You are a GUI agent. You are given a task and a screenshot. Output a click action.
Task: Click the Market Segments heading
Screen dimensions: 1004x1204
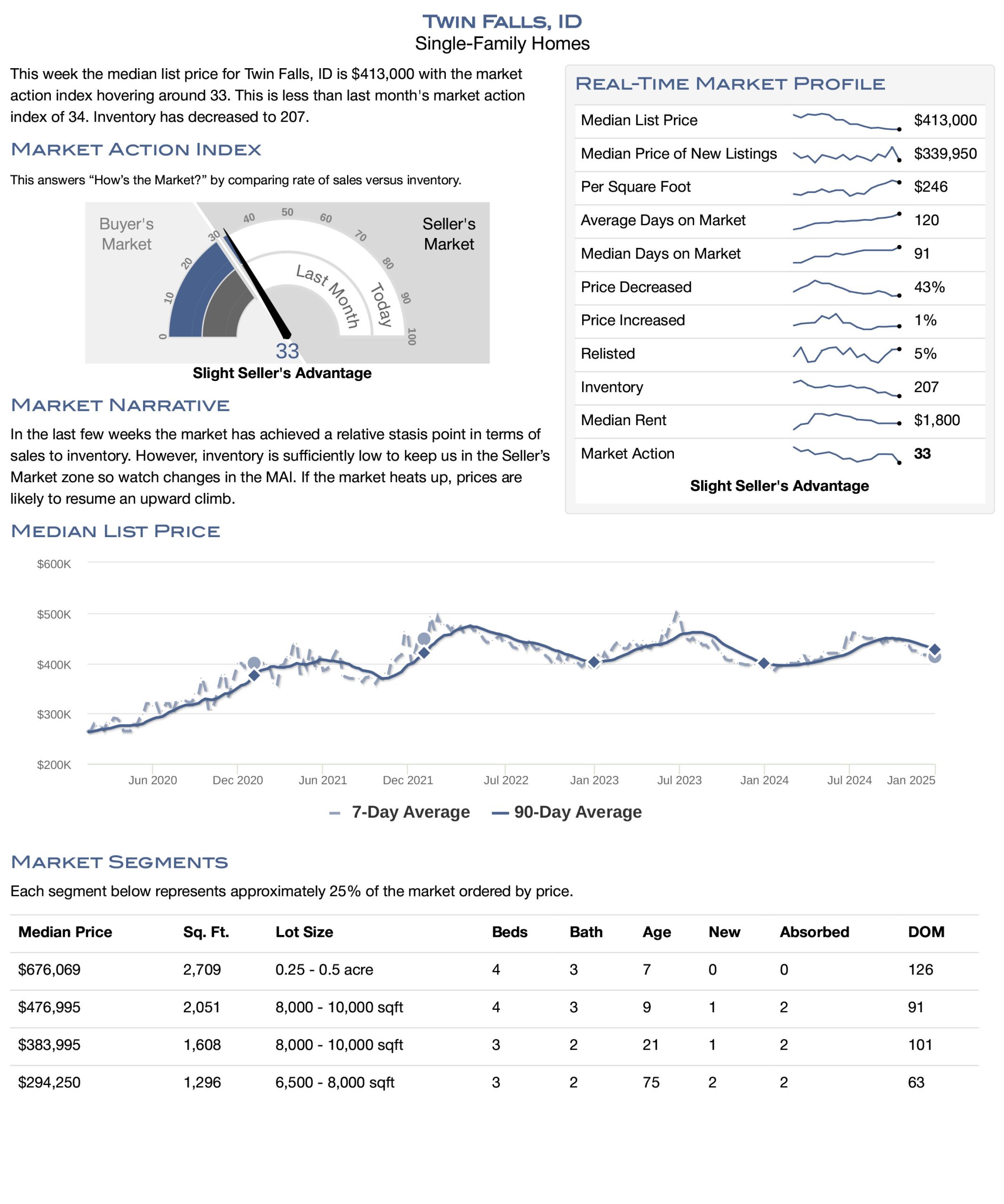tap(119, 862)
